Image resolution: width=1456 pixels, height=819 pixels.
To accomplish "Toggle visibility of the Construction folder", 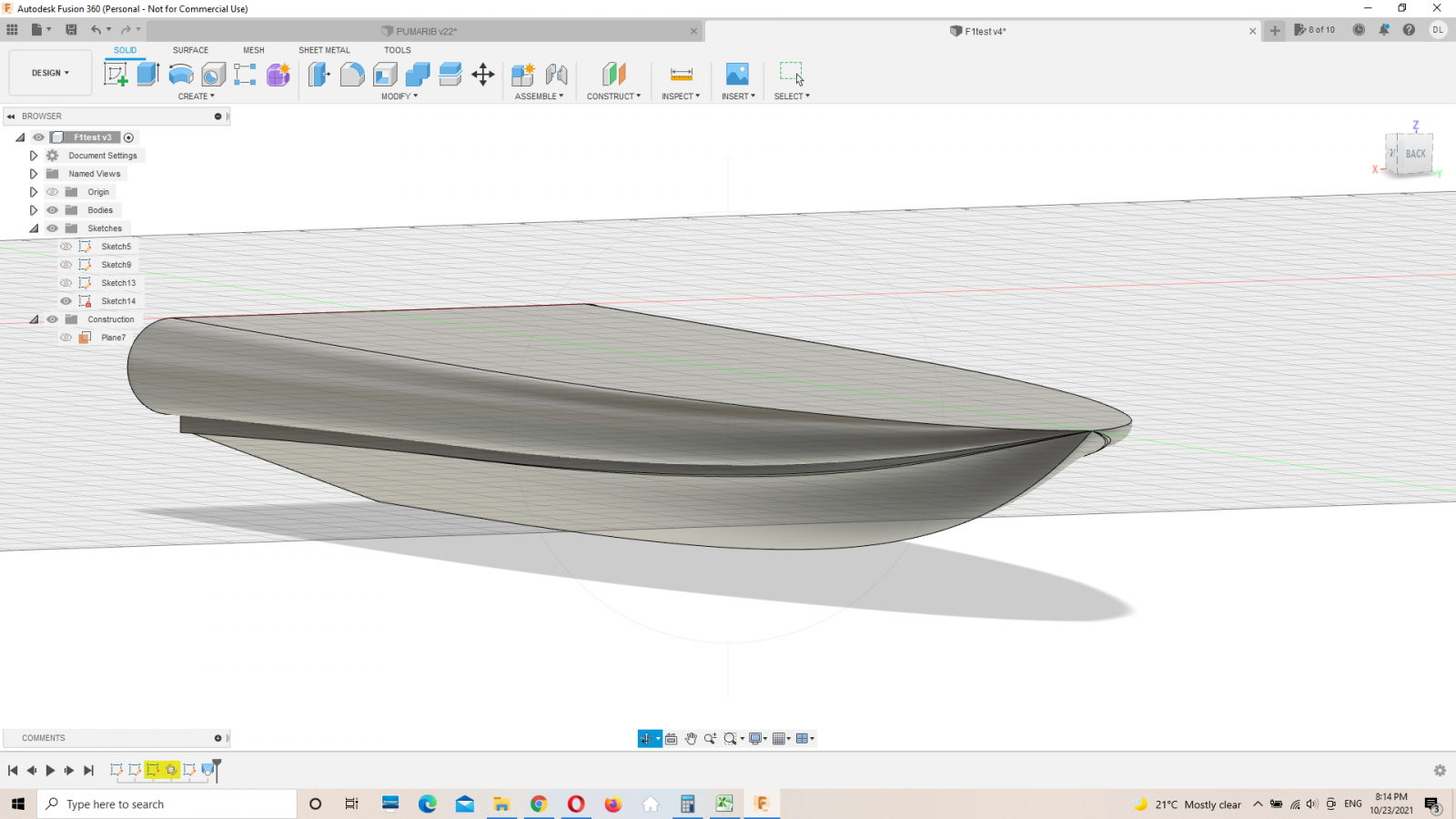I will (53, 319).
